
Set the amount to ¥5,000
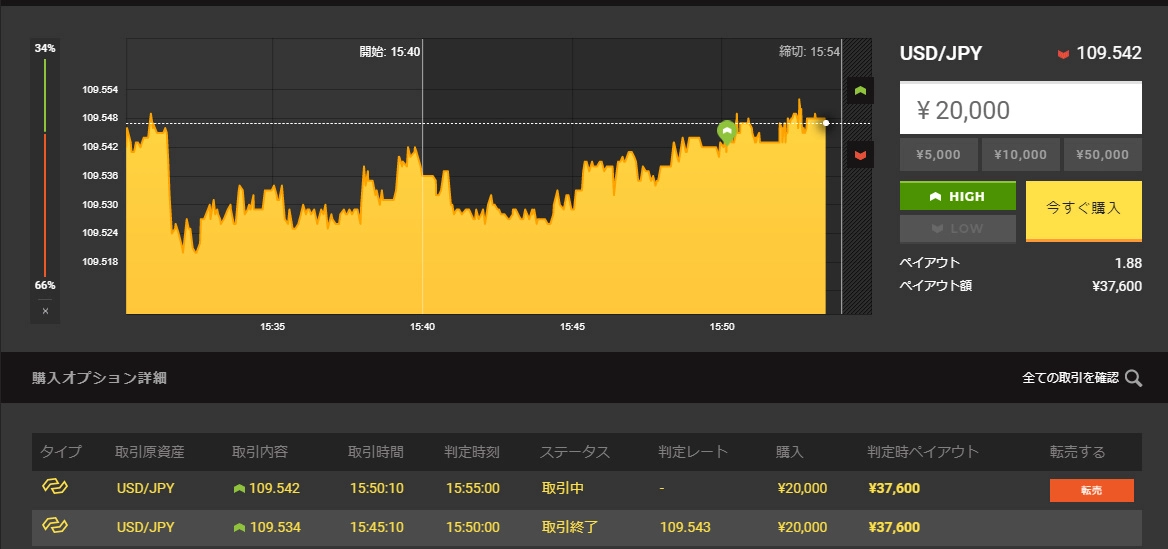[x=938, y=154]
